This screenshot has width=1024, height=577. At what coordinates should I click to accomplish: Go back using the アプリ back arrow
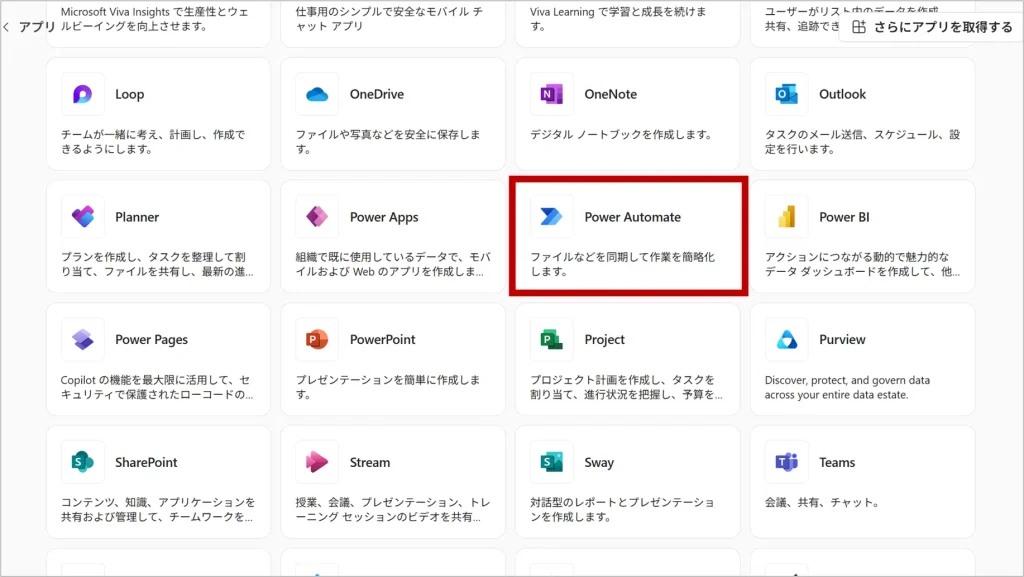(x=8, y=27)
